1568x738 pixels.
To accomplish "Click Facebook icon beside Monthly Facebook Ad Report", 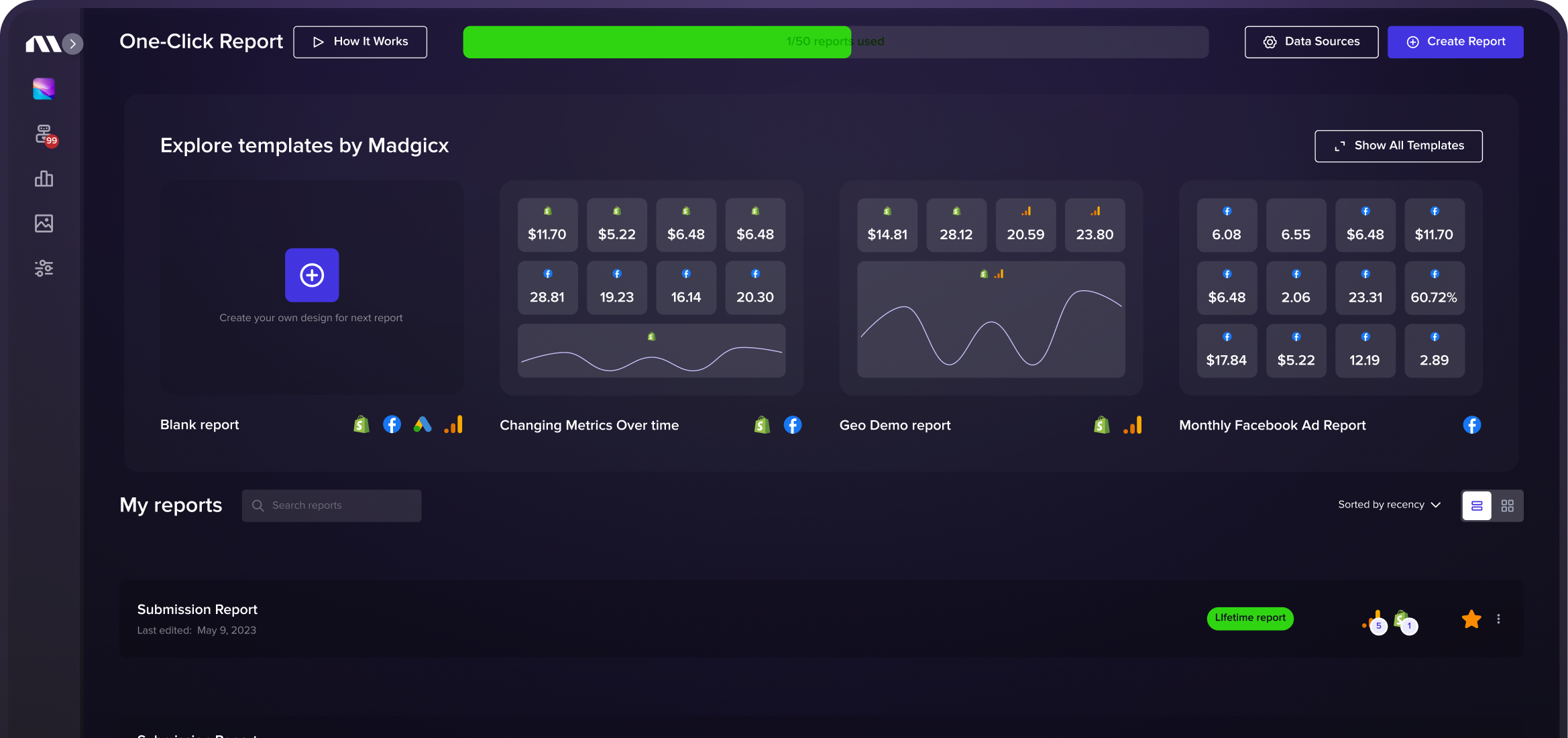I will pyautogui.click(x=1472, y=424).
